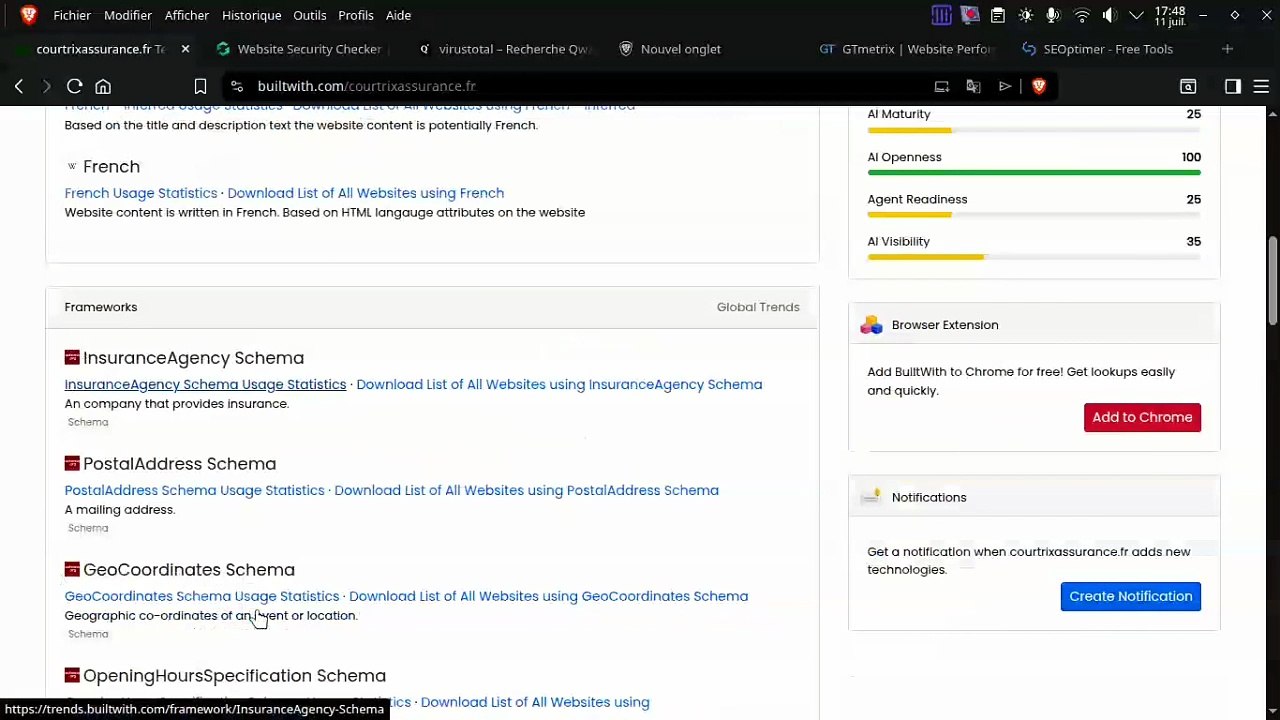Switch to the virustotal Recherche tab
Image resolution: width=1280 pixels, height=720 pixels.
[x=505, y=49]
